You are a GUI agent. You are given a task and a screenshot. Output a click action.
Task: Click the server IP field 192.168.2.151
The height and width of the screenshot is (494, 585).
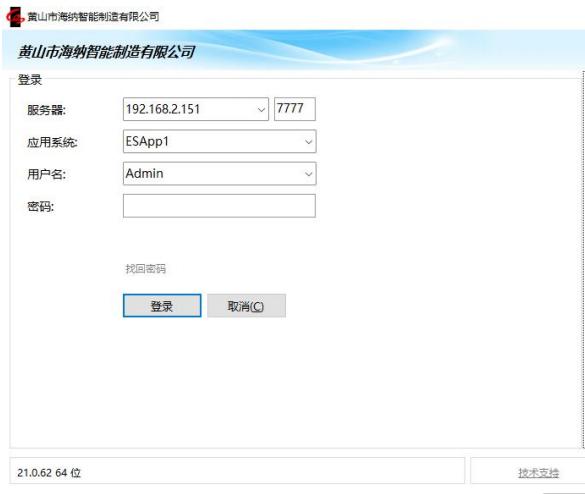tap(195, 109)
